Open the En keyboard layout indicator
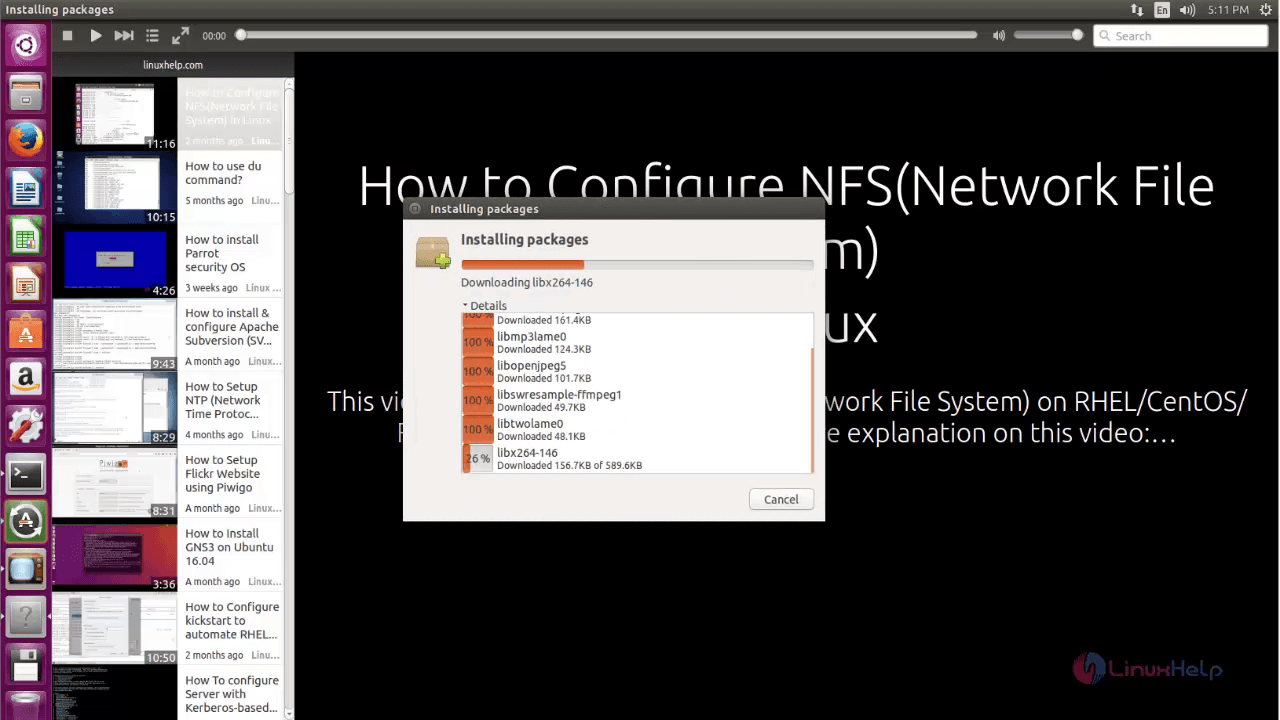Image resolution: width=1280 pixels, height=720 pixels. tap(1162, 9)
